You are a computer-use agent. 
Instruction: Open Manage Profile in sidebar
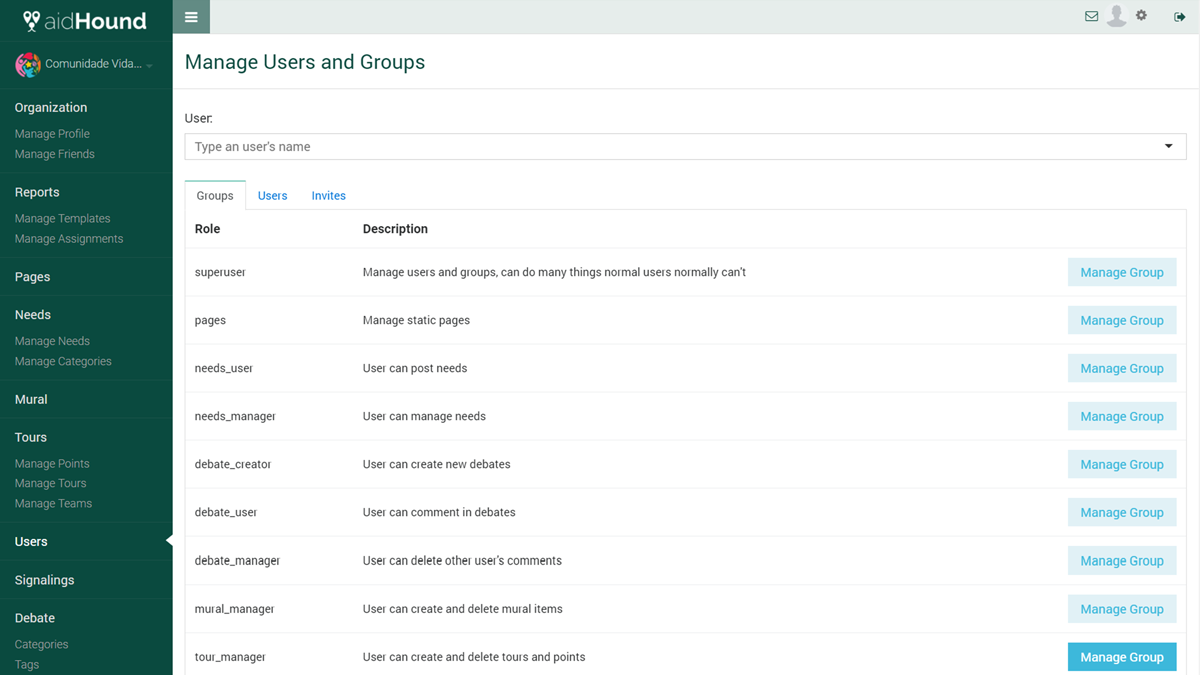coord(52,134)
